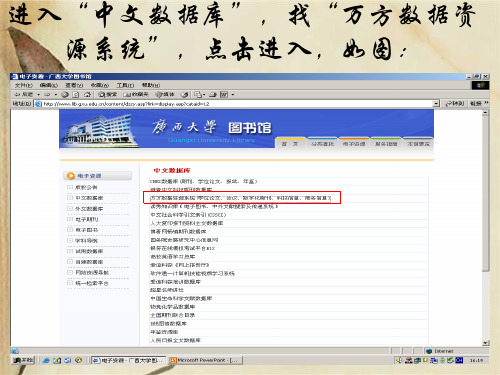This screenshot has width=500, height=375.
Task: Open the 文件 (File) menu
Action: pyautogui.click(x=24, y=85)
